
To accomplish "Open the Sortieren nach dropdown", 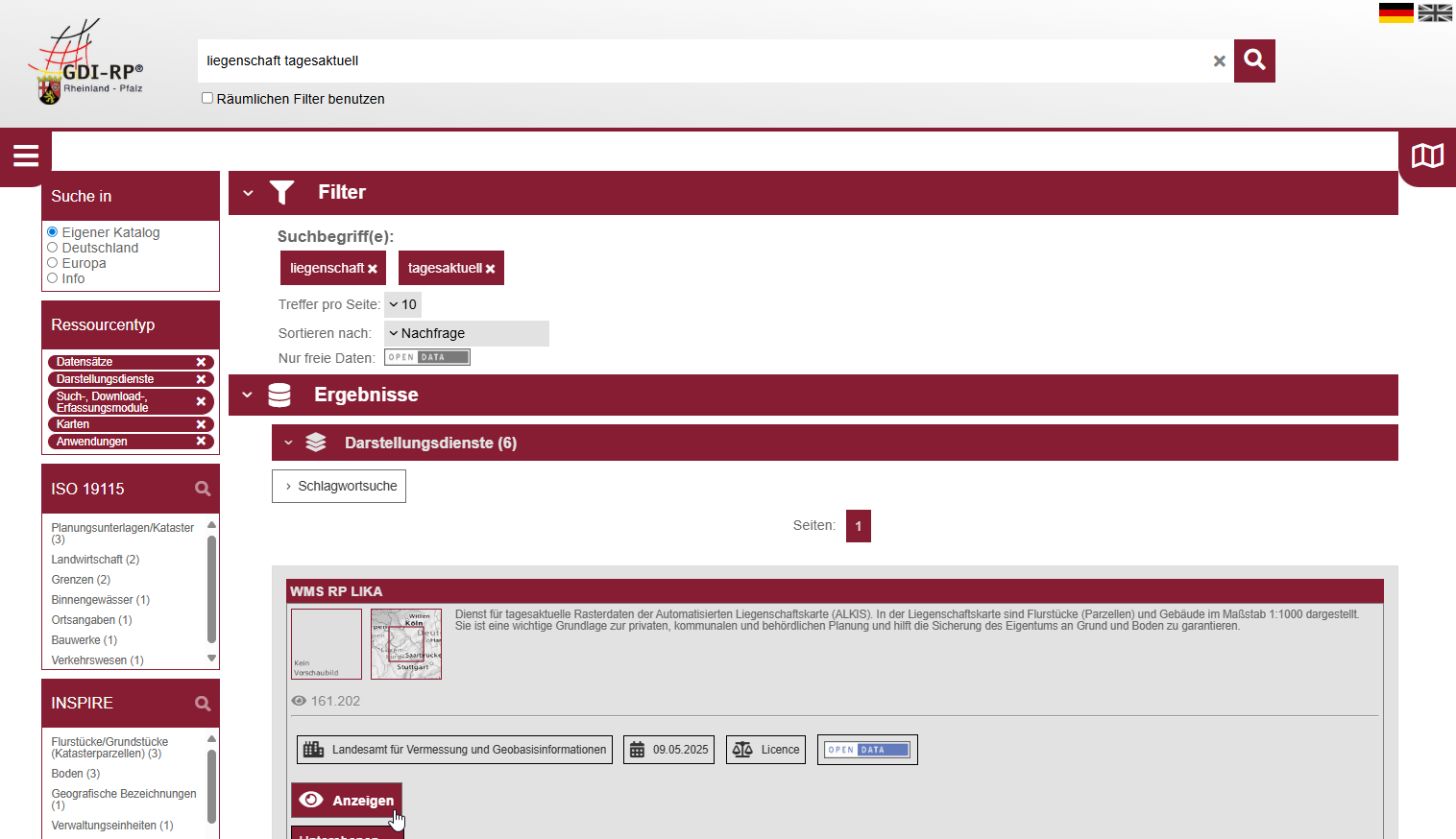I will tap(466, 333).
